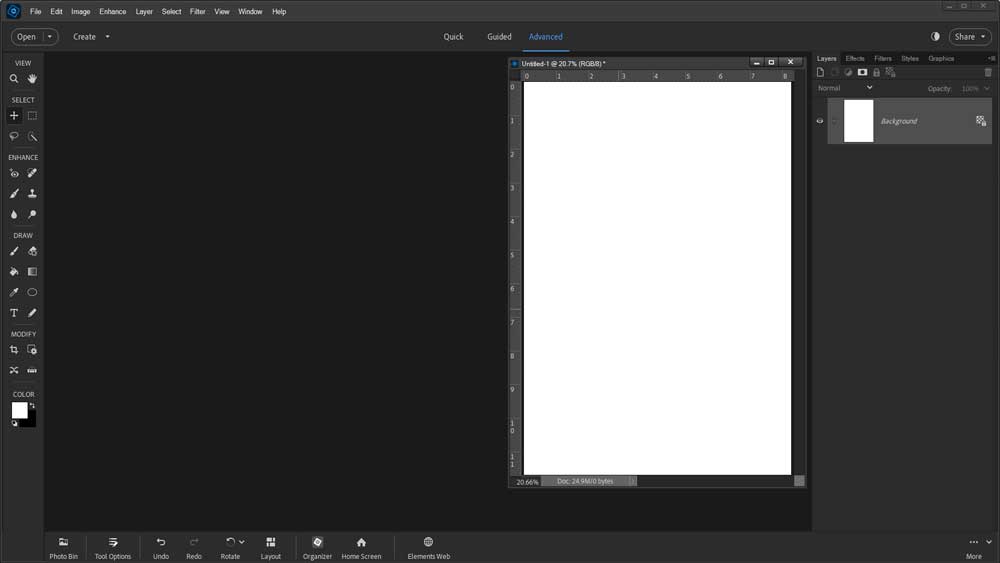Viewport: 1000px width, 563px height.
Task: Go to the Home Screen
Action: click(361, 548)
